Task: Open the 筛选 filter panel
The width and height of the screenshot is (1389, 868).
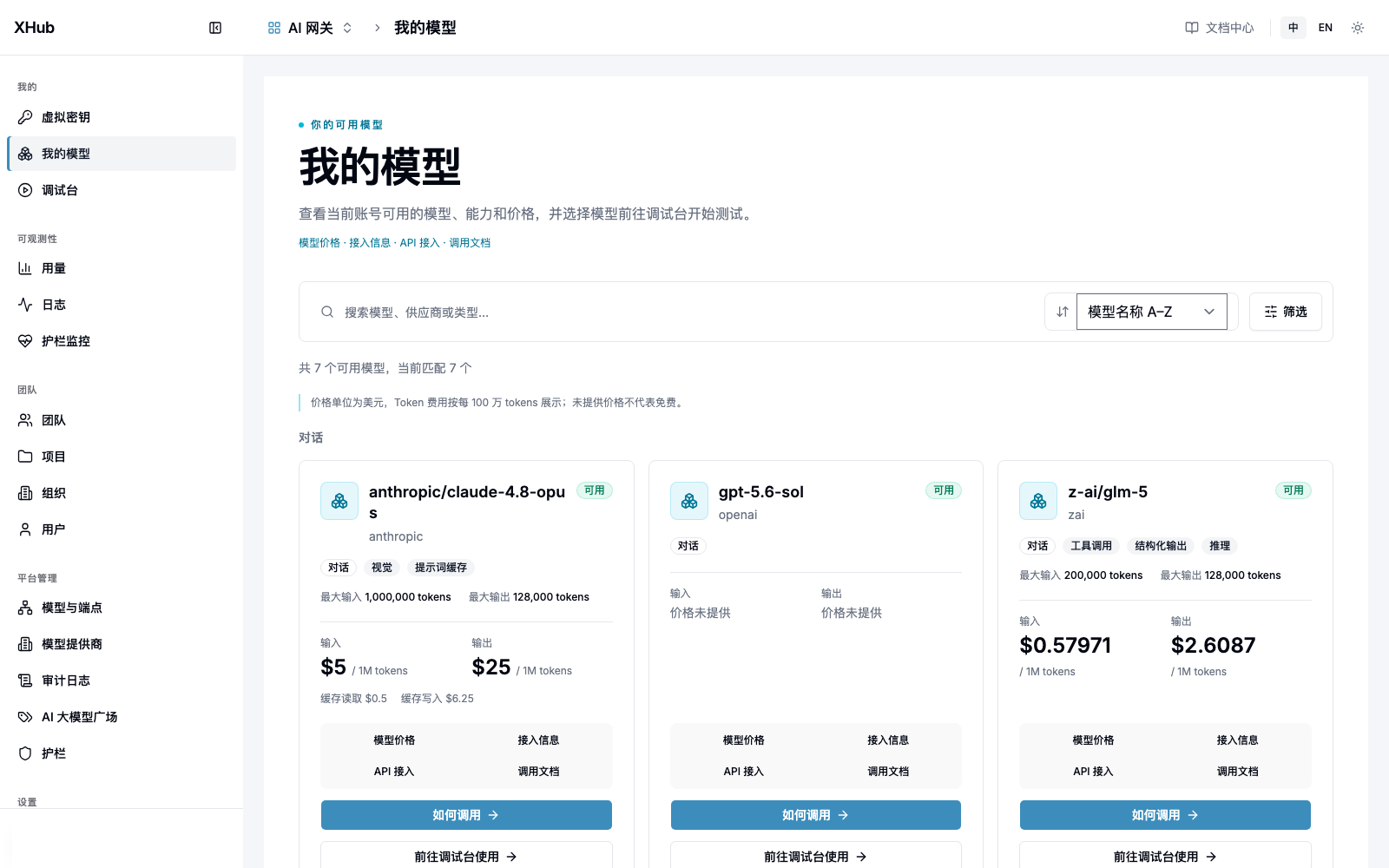Action: (x=1286, y=312)
